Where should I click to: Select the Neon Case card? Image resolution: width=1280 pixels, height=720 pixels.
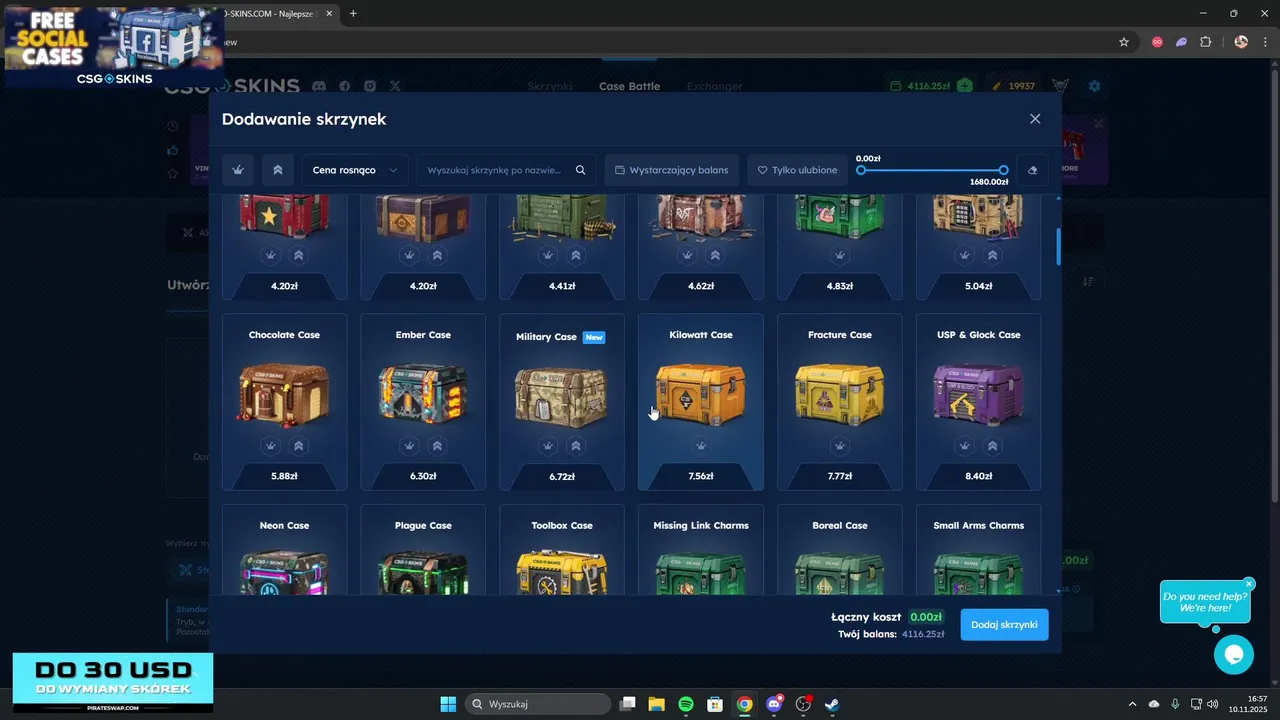pyautogui.click(x=284, y=550)
